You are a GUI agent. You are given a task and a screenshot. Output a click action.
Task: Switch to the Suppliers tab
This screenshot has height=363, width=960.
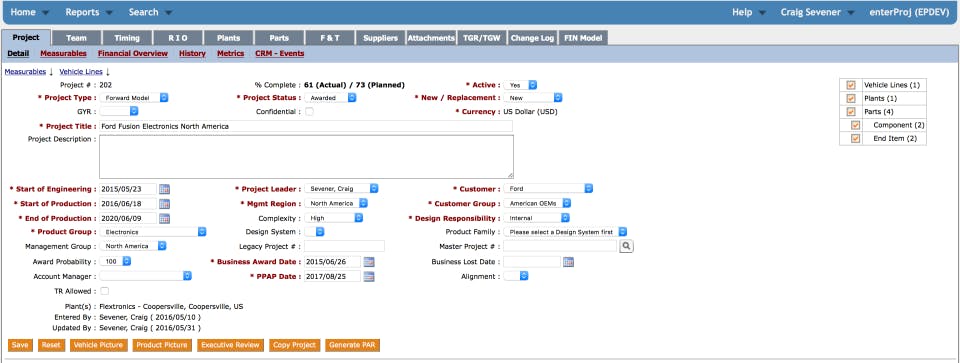(x=380, y=38)
